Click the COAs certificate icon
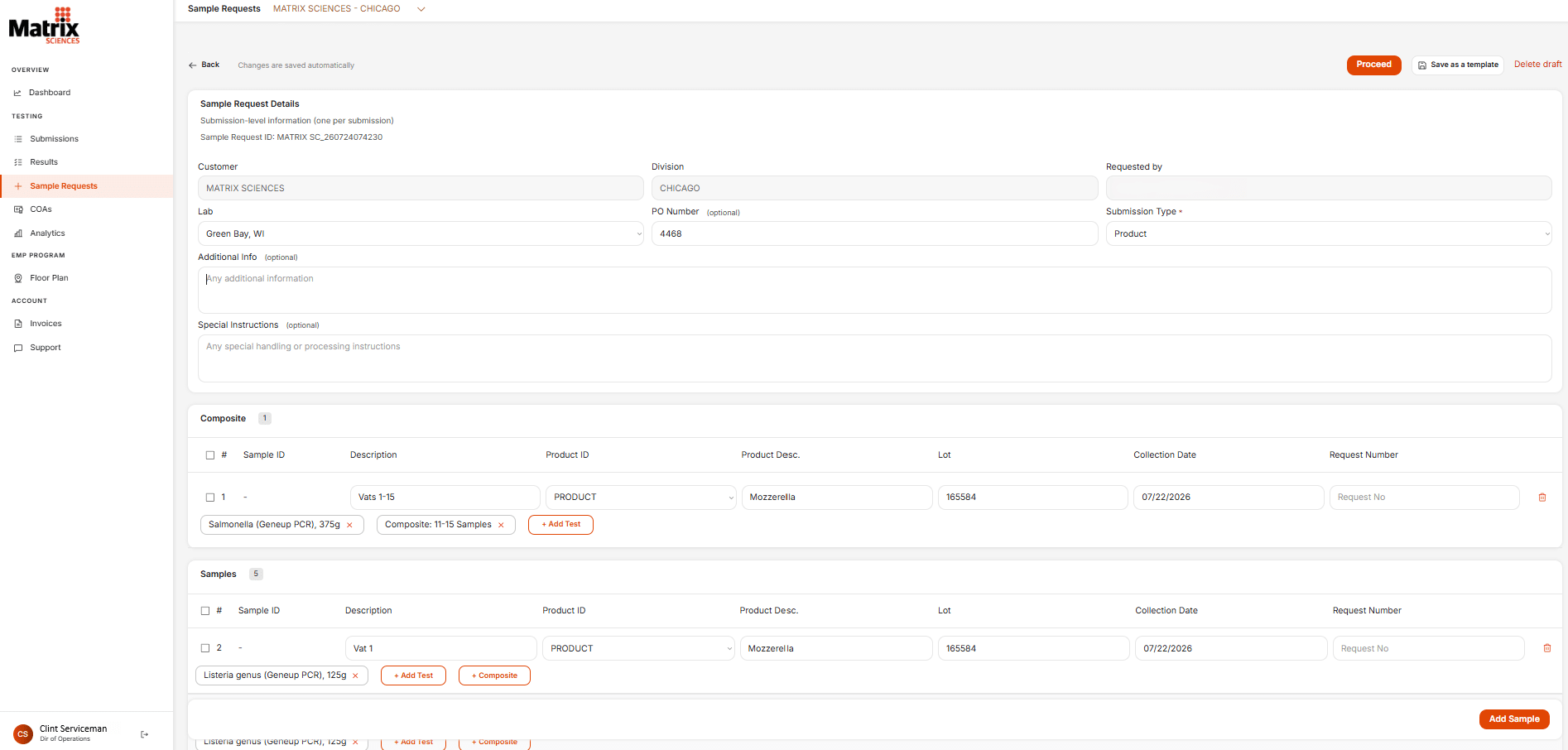The image size is (1568, 750). pos(18,209)
